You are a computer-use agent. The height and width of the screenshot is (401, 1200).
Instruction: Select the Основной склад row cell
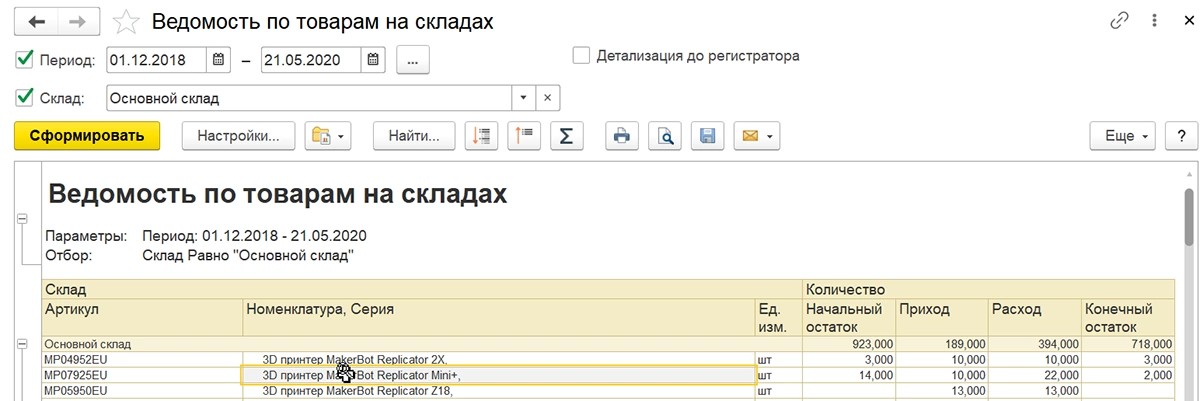tap(423, 343)
